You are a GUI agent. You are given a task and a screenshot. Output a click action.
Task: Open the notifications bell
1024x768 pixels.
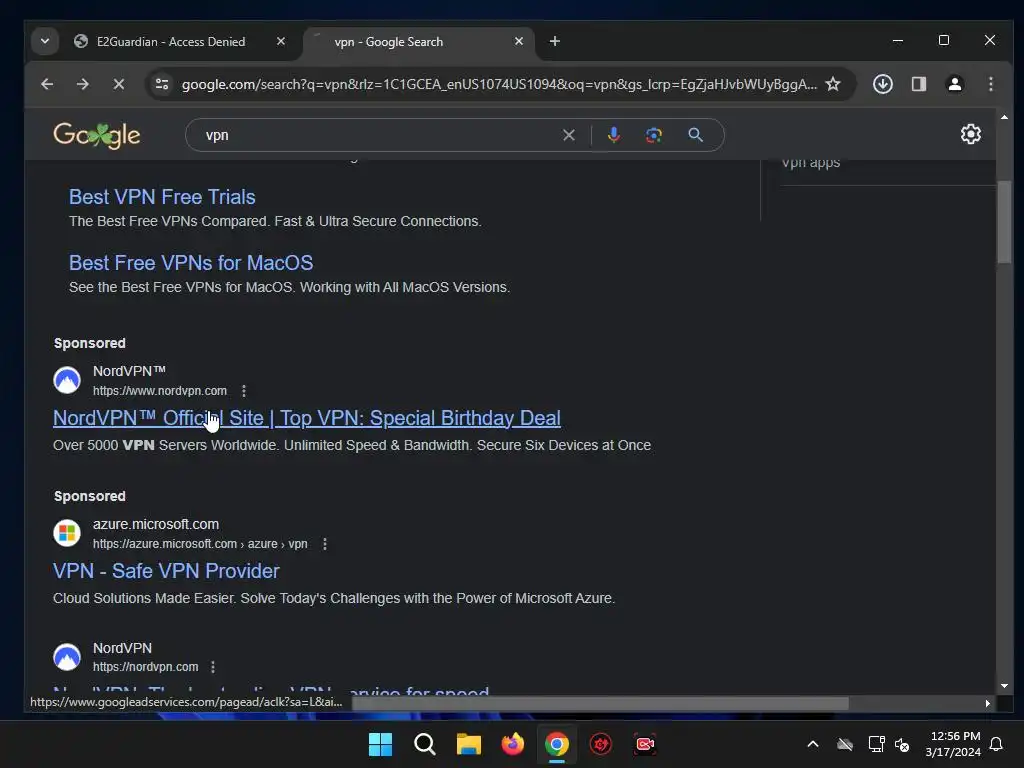[997, 744]
